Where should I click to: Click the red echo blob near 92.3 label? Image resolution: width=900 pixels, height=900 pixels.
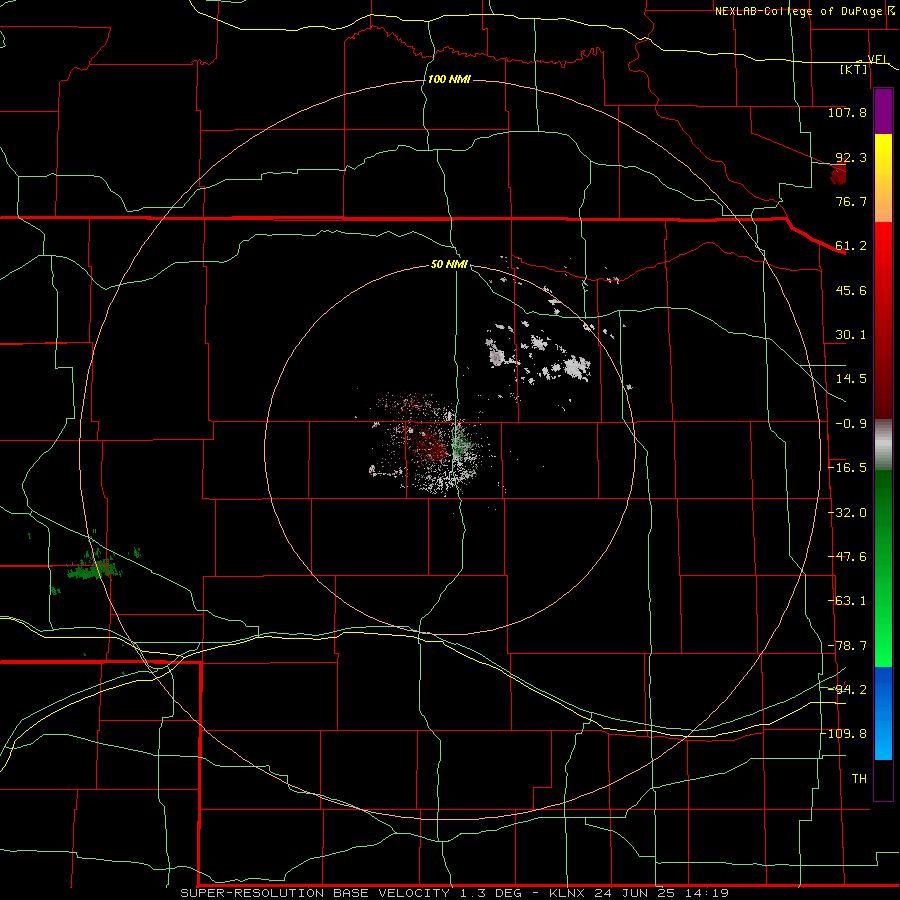839,174
